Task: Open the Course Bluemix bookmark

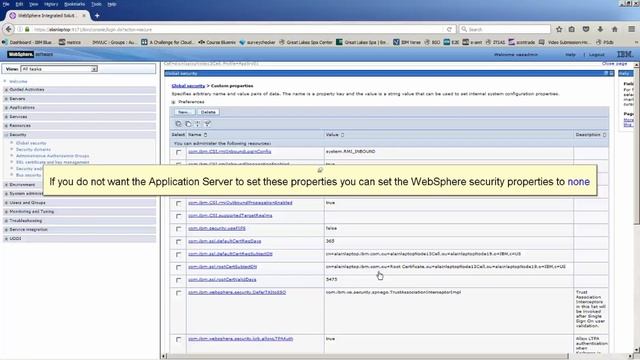Action: (x=217, y=42)
